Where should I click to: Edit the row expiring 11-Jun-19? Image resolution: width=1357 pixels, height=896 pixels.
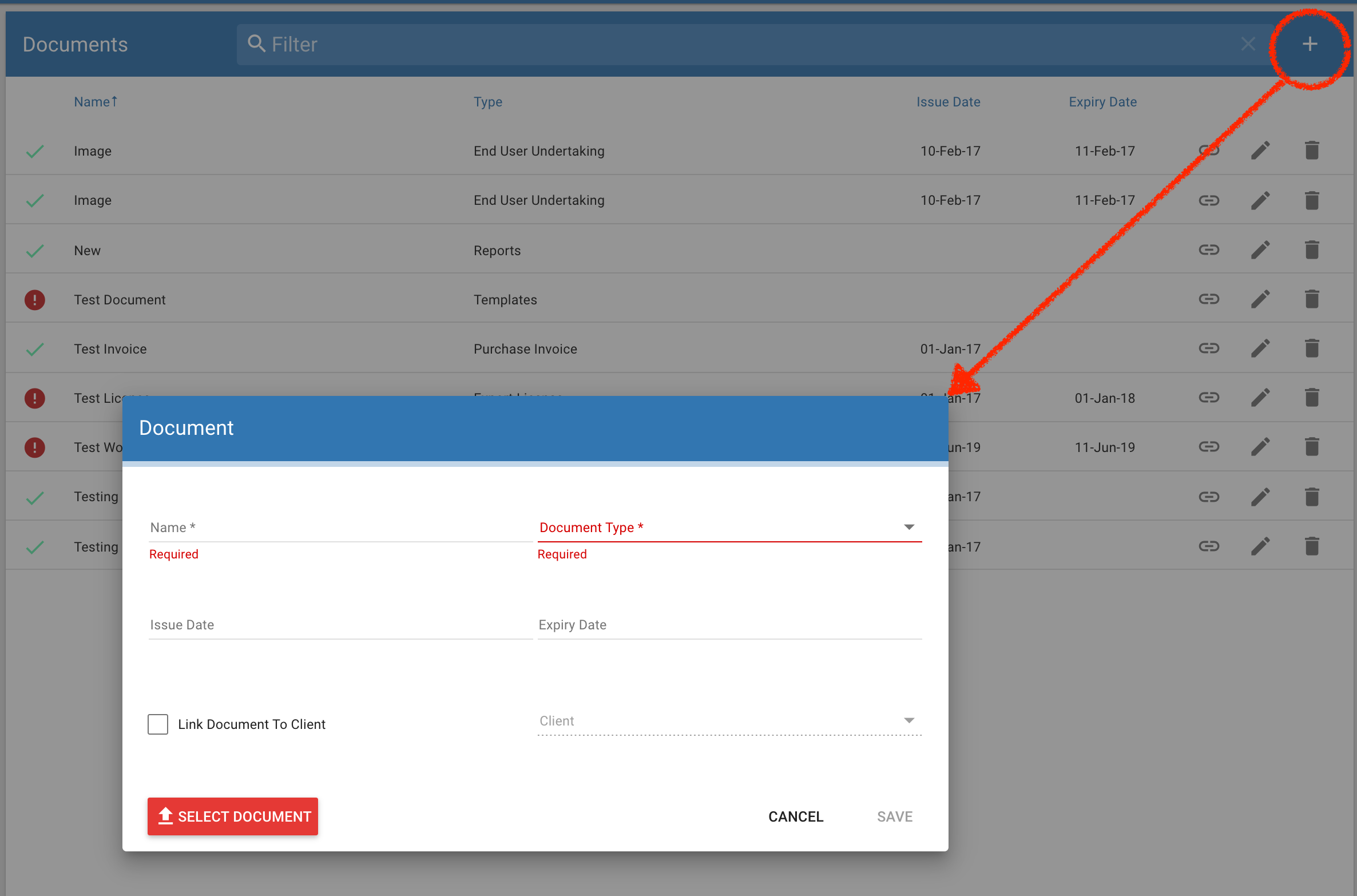point(1260,446)
